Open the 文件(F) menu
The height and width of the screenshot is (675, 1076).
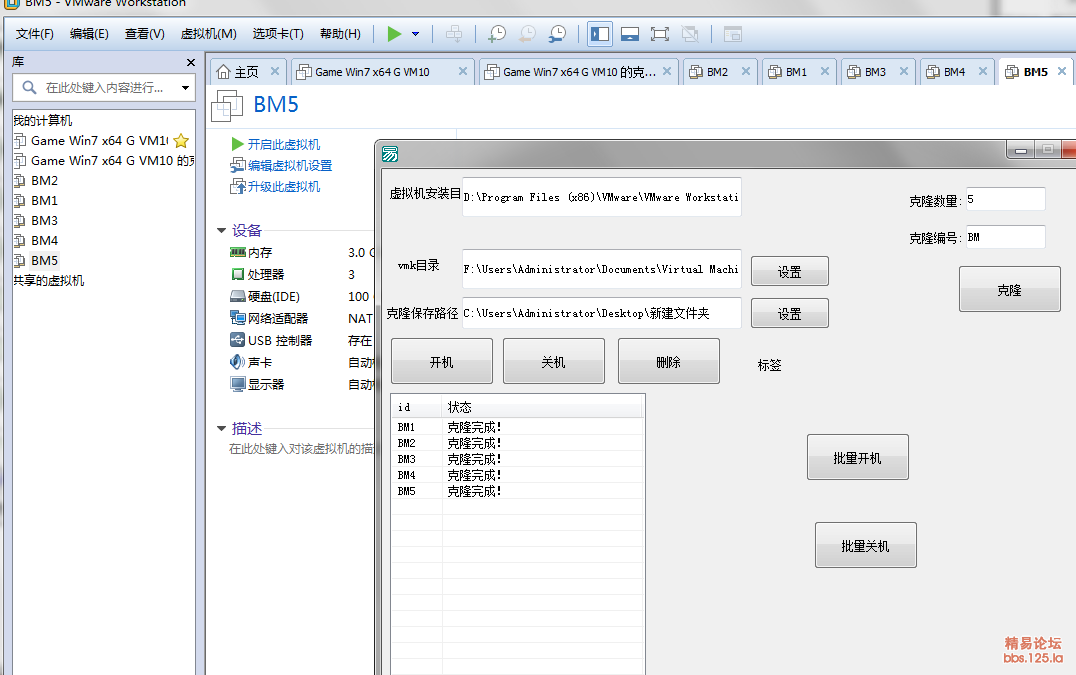(x=34, y=34)
